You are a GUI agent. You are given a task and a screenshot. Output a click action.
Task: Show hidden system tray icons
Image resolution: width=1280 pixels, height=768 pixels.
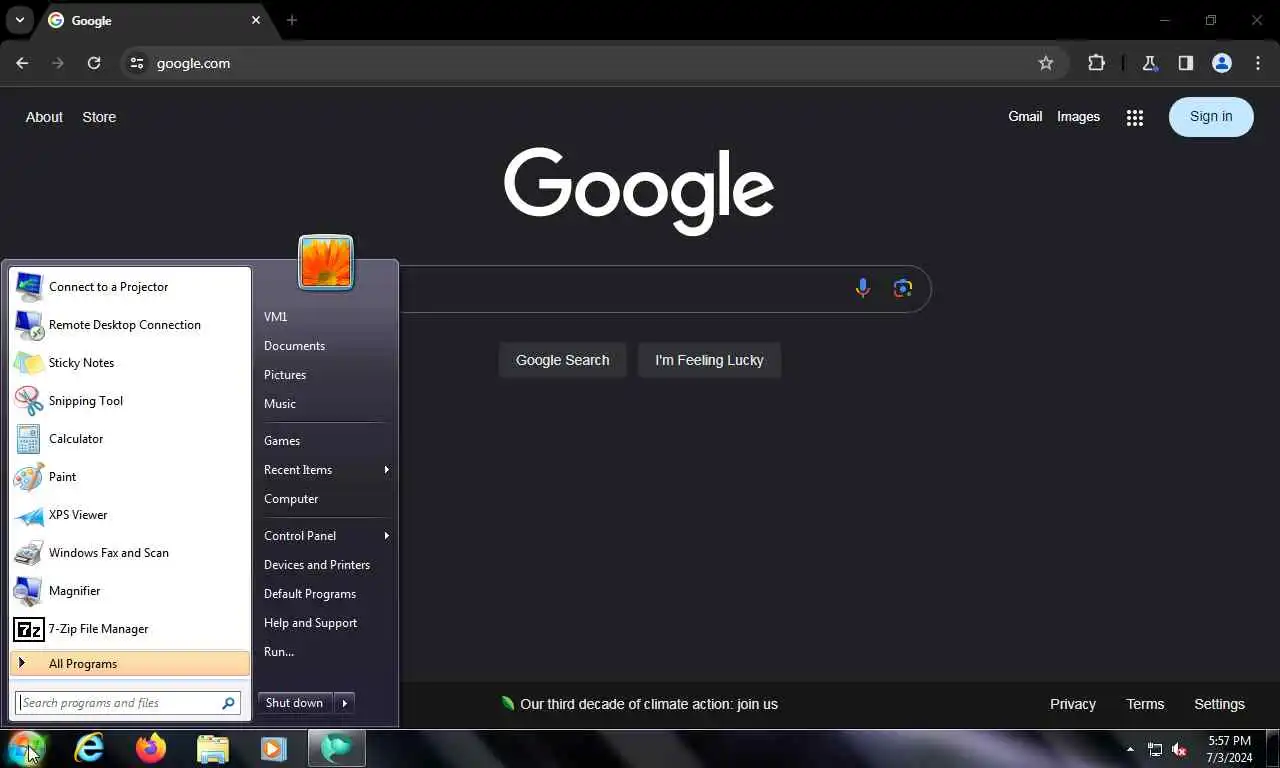click(1130, 749)
